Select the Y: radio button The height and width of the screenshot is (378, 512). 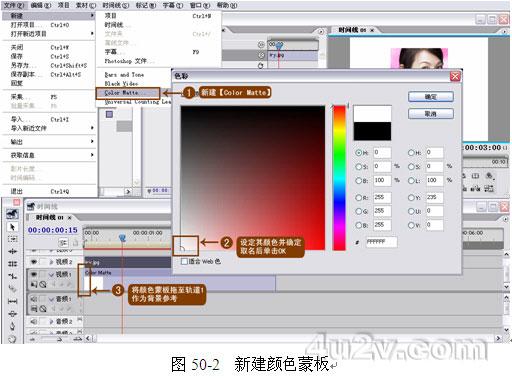411,198
